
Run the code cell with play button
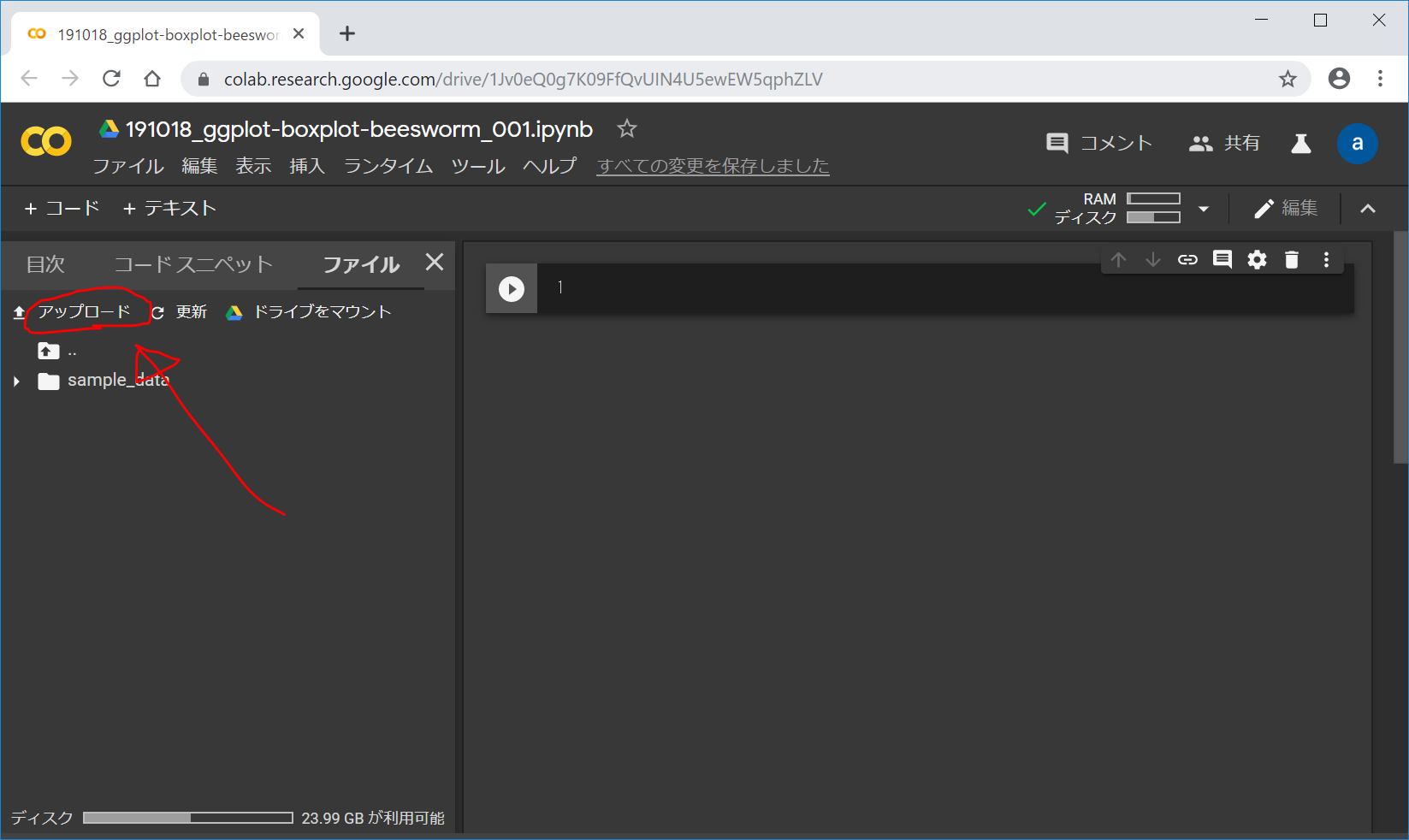[512, 289]
